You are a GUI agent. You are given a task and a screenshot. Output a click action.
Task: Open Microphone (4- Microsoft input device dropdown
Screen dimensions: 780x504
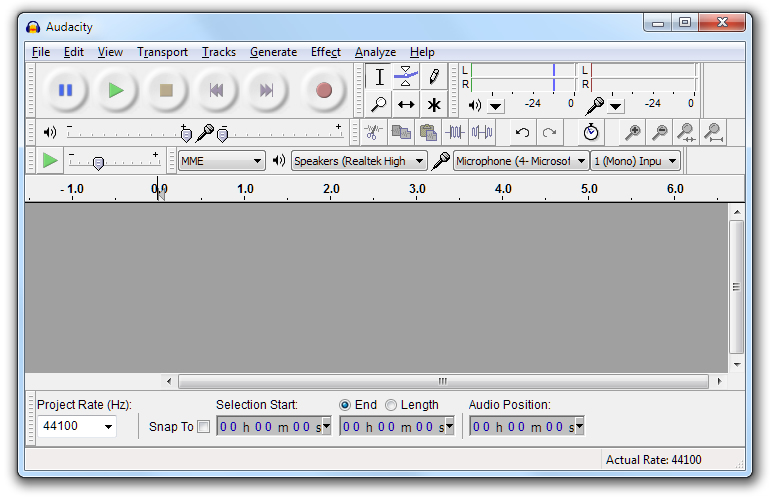[x=521, y=161]
